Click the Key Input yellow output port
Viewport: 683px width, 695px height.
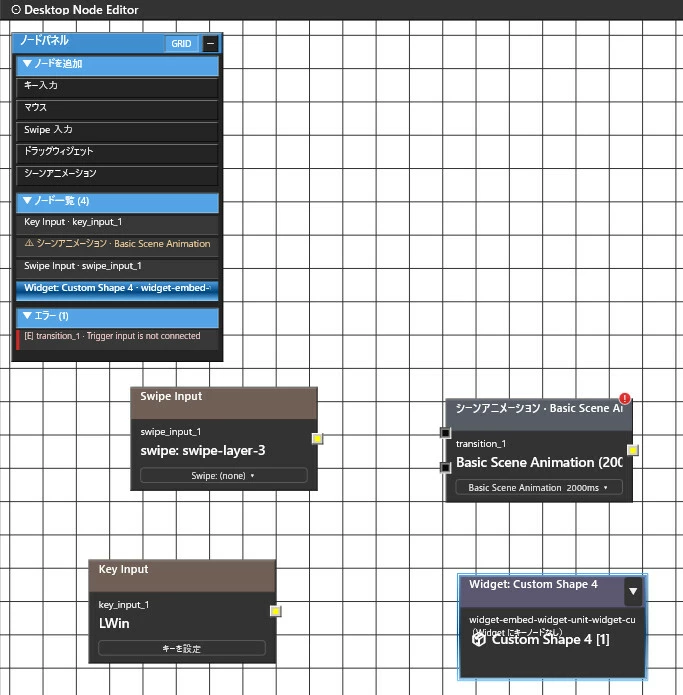coord(275,611)
